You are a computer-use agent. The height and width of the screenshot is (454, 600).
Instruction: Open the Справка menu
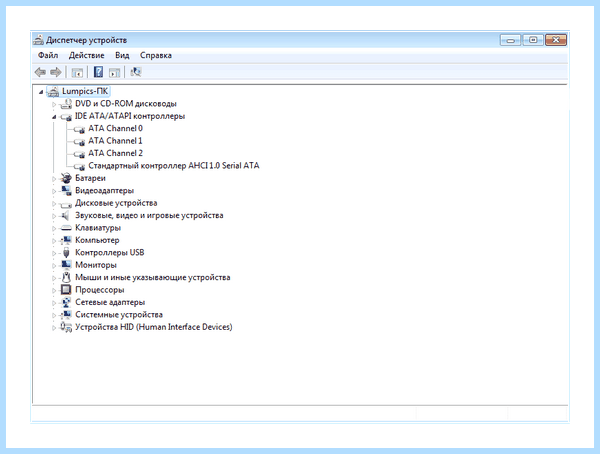coord(156,56)
